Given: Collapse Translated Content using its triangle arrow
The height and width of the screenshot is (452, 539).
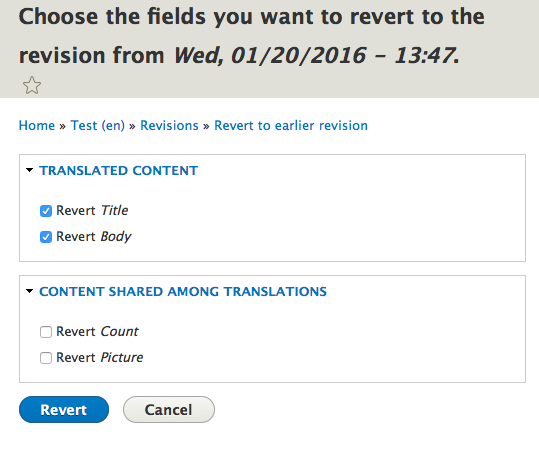Looking at the screenshot, I should (x=30, y=170).
